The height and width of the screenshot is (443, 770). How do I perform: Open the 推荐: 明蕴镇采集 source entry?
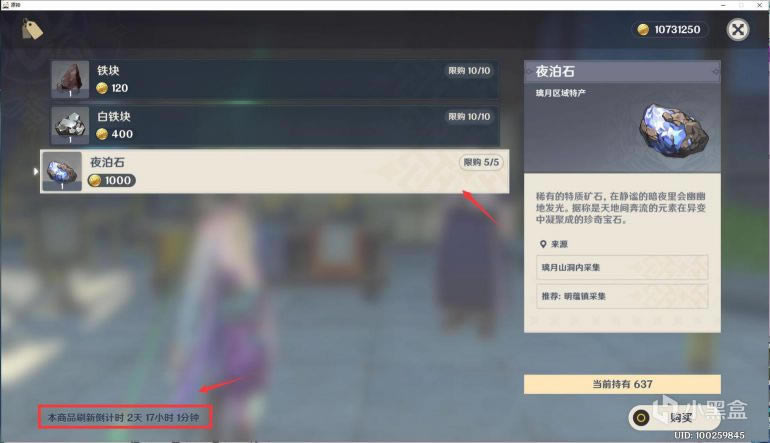pyautogui.click(x=621, y=296)
